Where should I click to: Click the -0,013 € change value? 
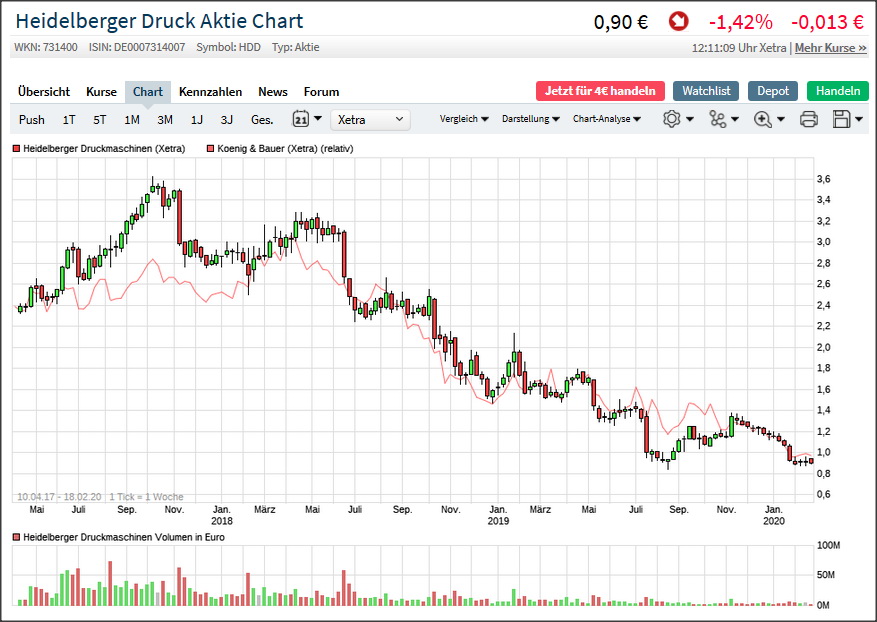coord(827,22)
